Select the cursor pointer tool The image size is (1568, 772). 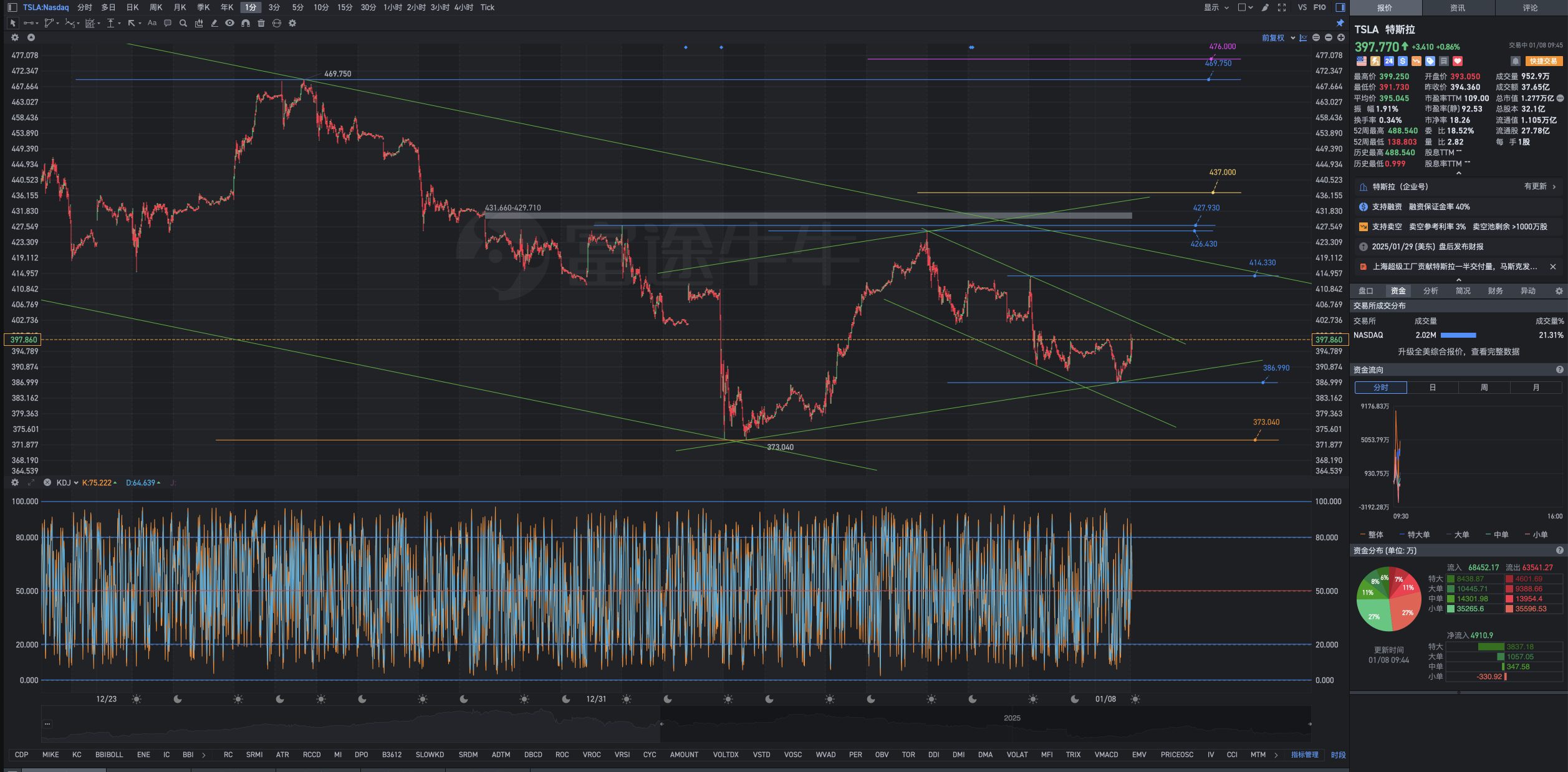point(12,23)
